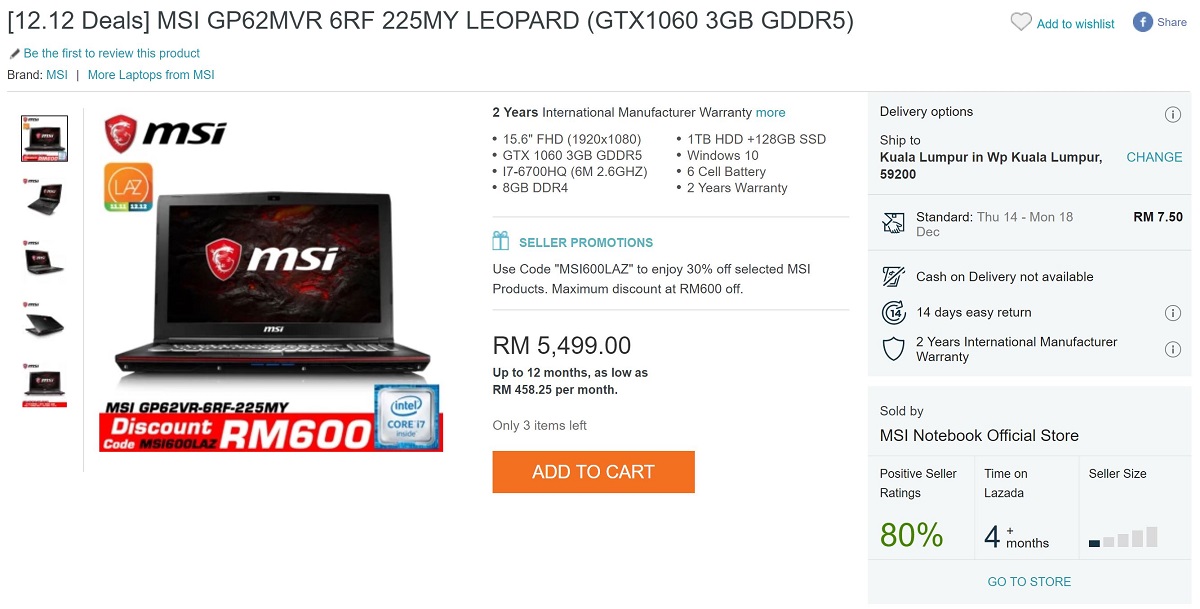
Task: Change the shipping location
Action: coord(1154,157)
